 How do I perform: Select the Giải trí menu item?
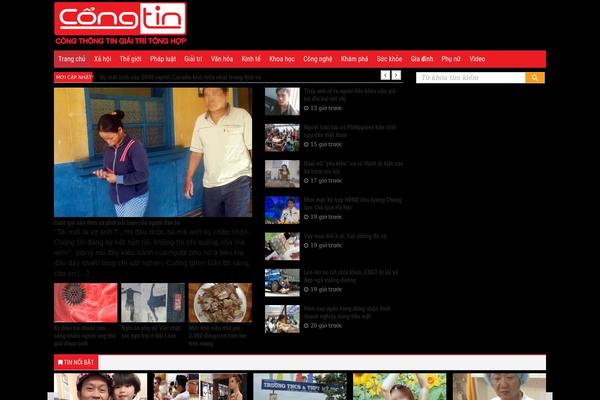tap(193, 59)
